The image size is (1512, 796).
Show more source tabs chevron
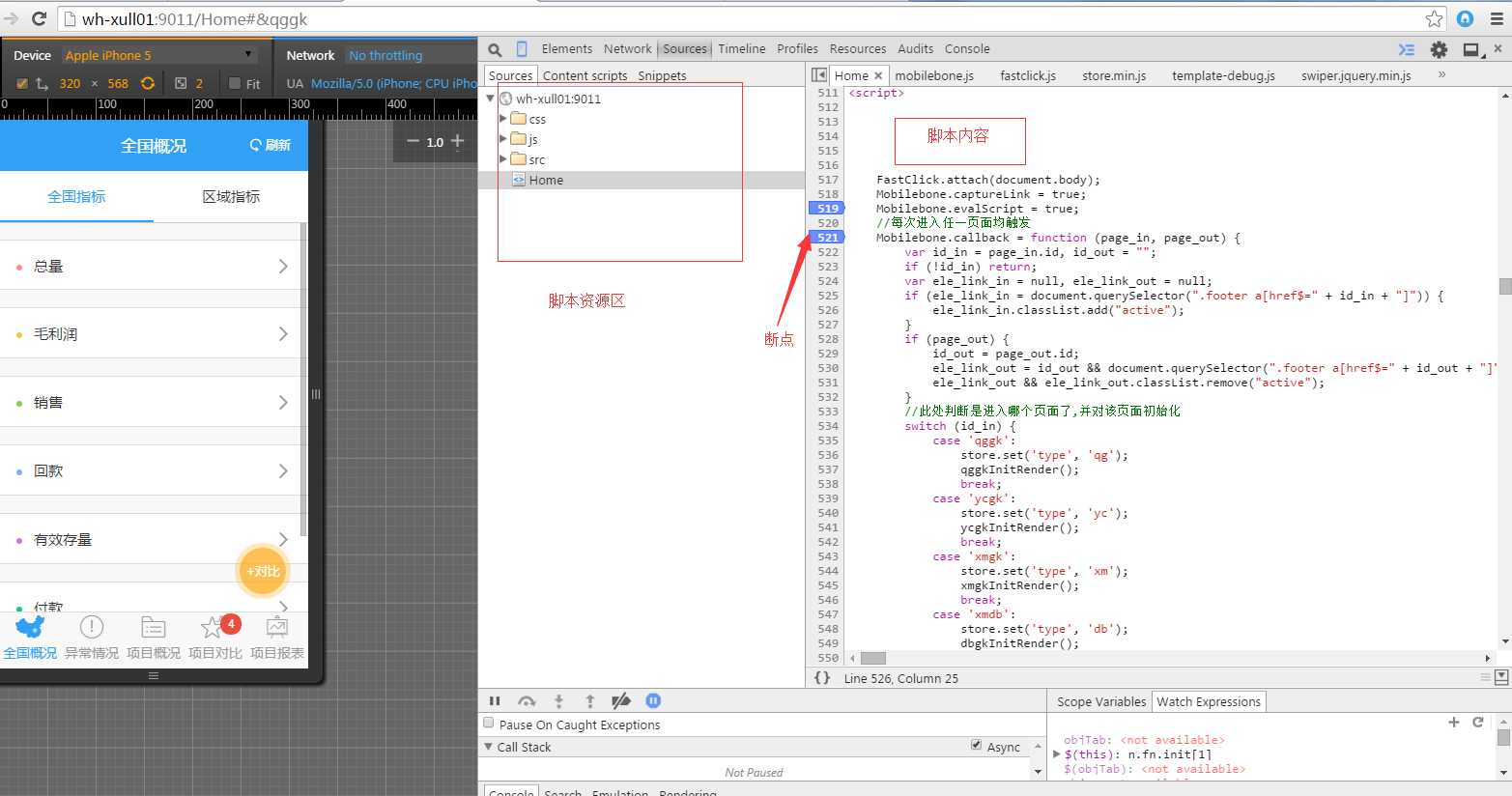[1441, 74]
